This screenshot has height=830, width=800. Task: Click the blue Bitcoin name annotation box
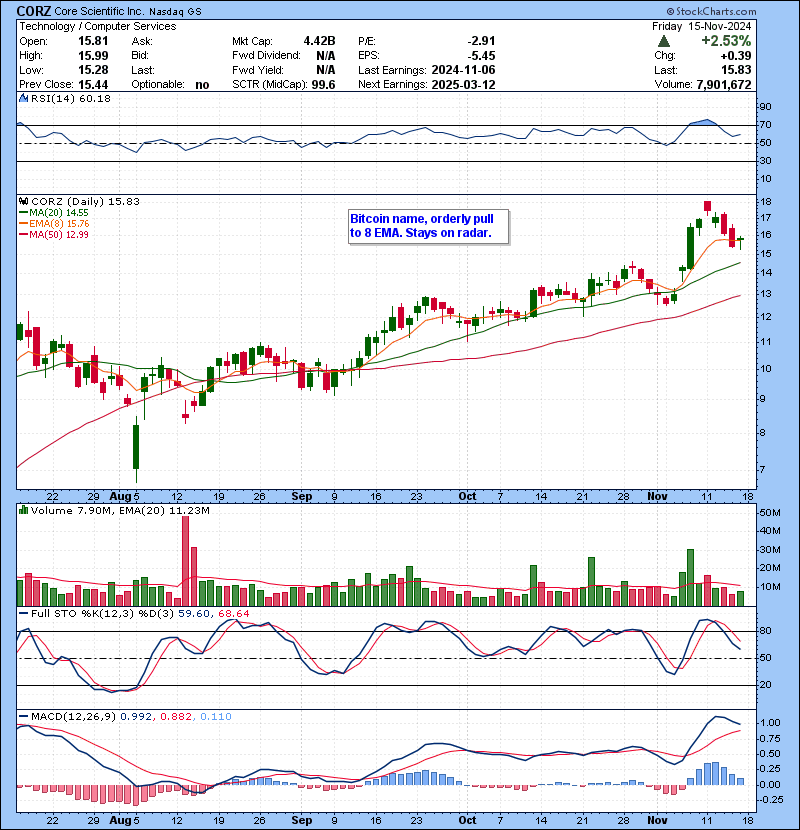coord(428,227)
